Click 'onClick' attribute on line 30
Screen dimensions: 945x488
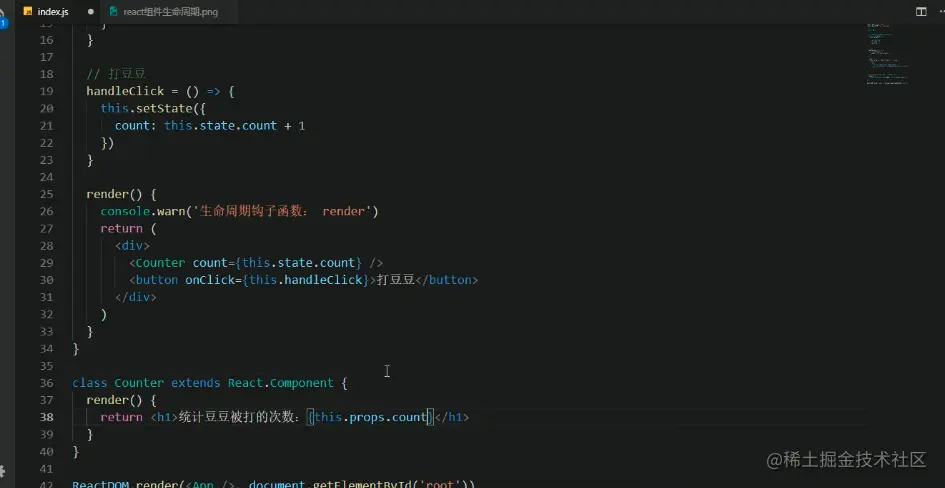pos(210,280)
